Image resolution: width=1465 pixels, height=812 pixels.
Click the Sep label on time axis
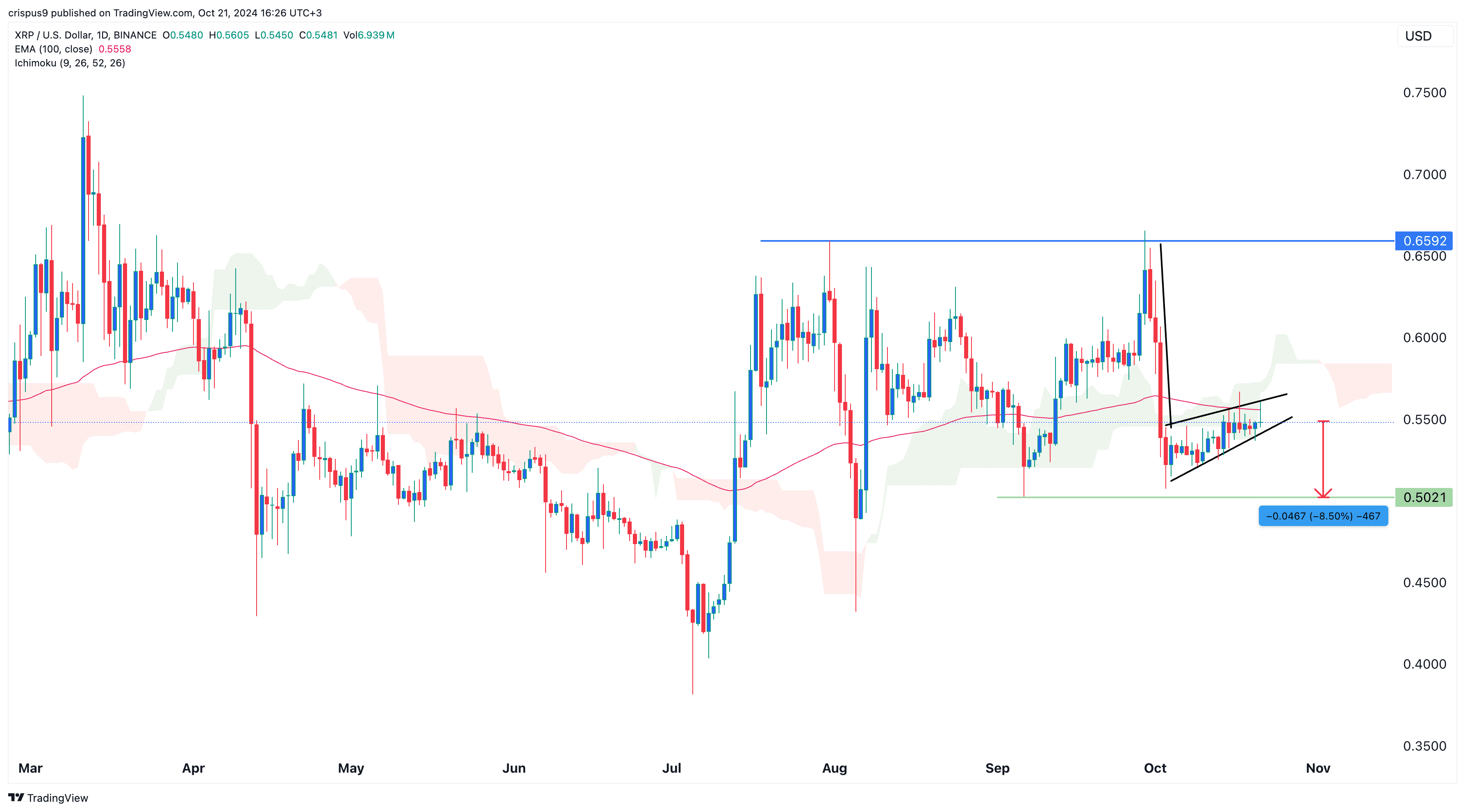point(998,768)
